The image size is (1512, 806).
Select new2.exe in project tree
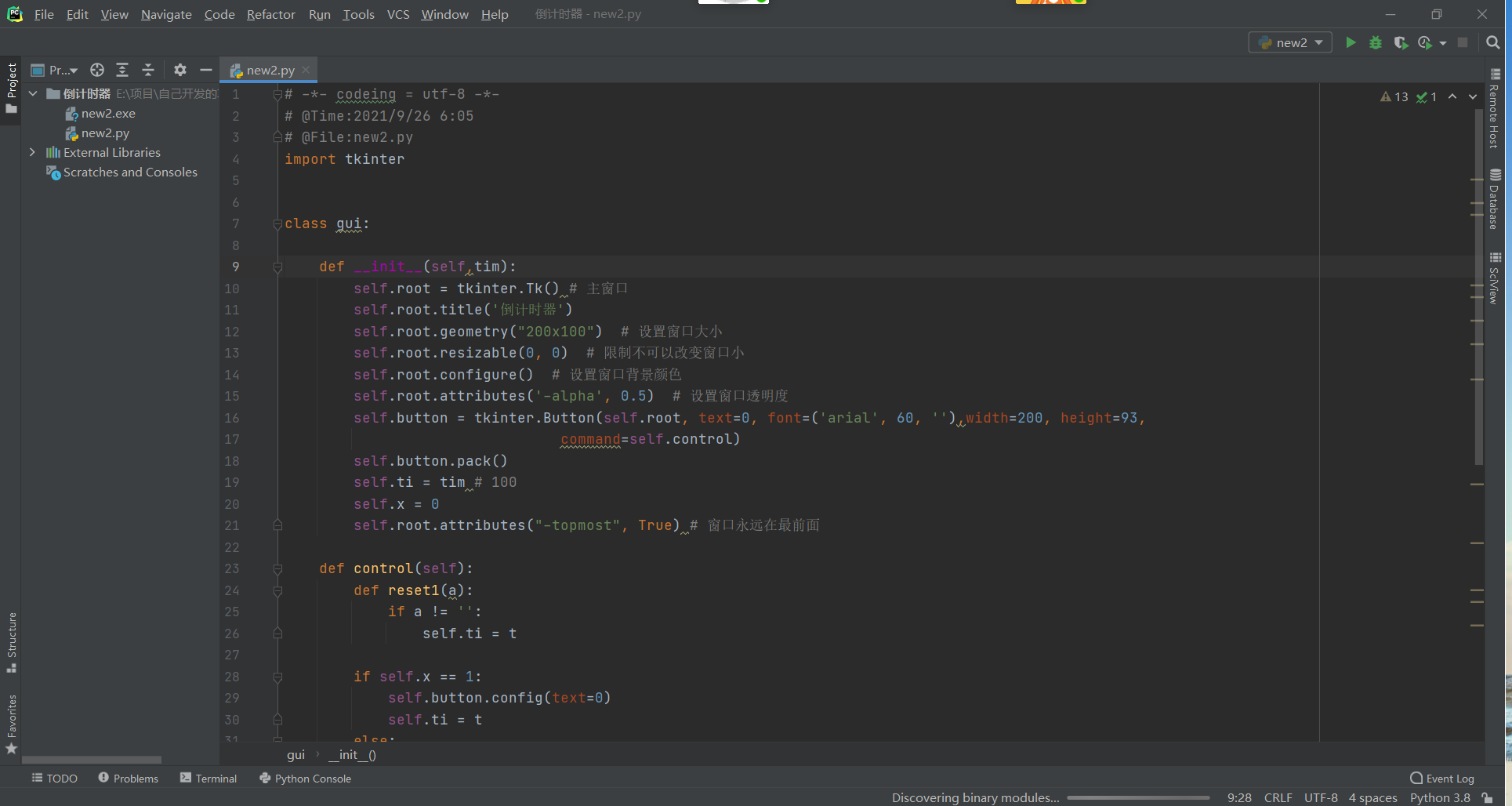click(x=100, y=114)
